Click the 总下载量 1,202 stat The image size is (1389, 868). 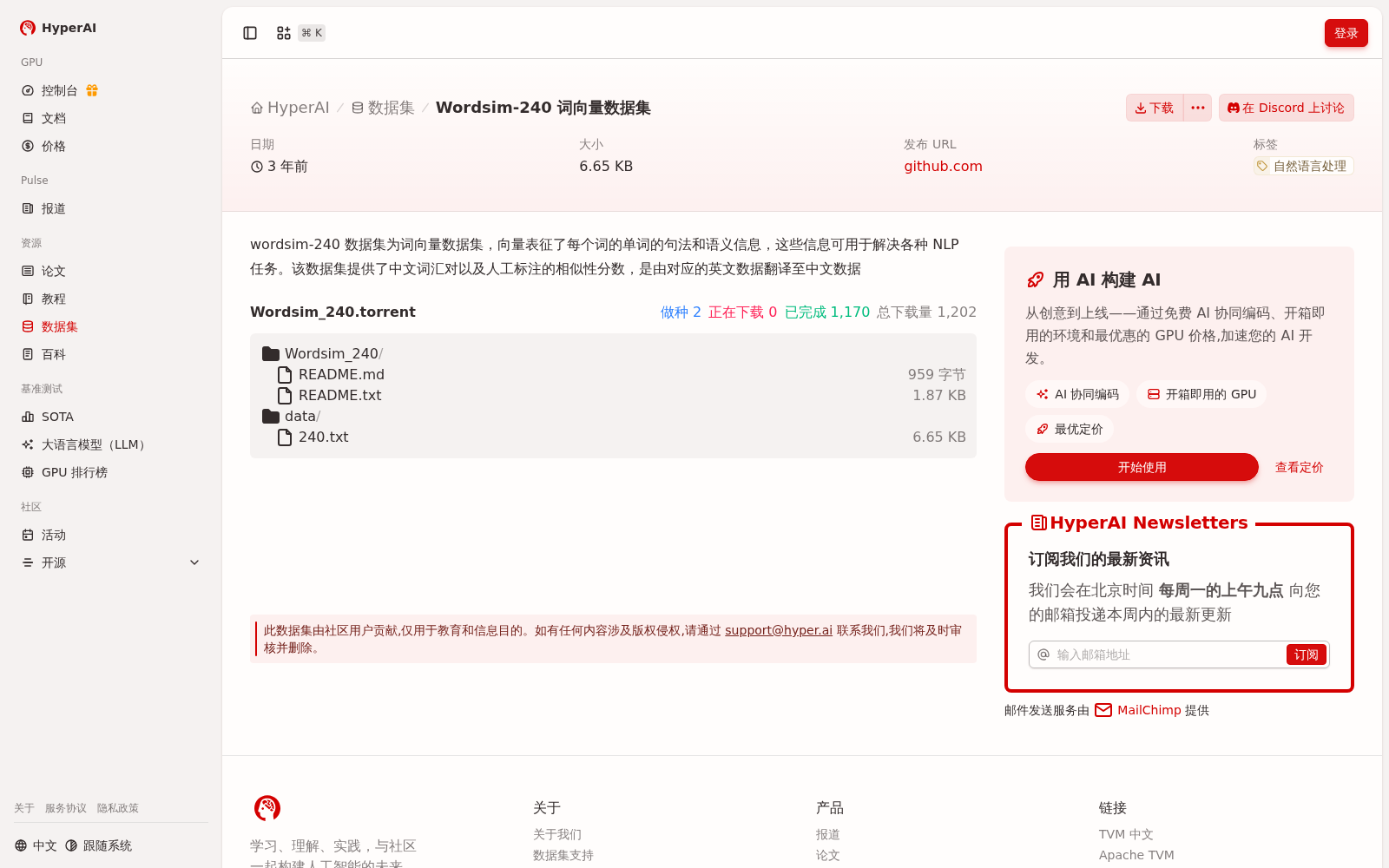(926, 312)
